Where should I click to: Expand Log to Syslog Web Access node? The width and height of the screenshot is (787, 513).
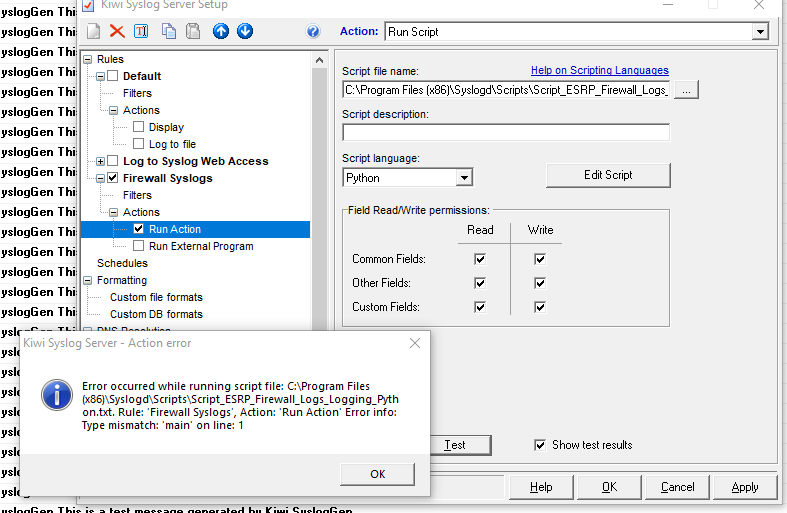(100, 161)
